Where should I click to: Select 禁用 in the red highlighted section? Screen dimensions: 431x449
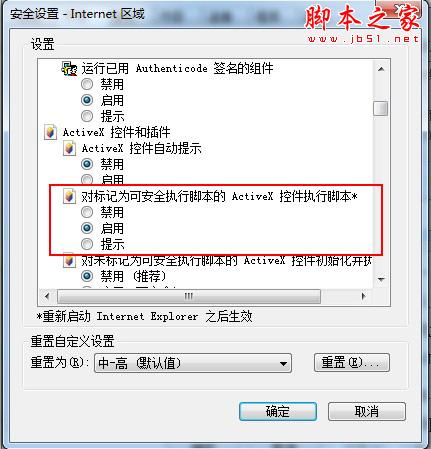click(x=87, y=212)
